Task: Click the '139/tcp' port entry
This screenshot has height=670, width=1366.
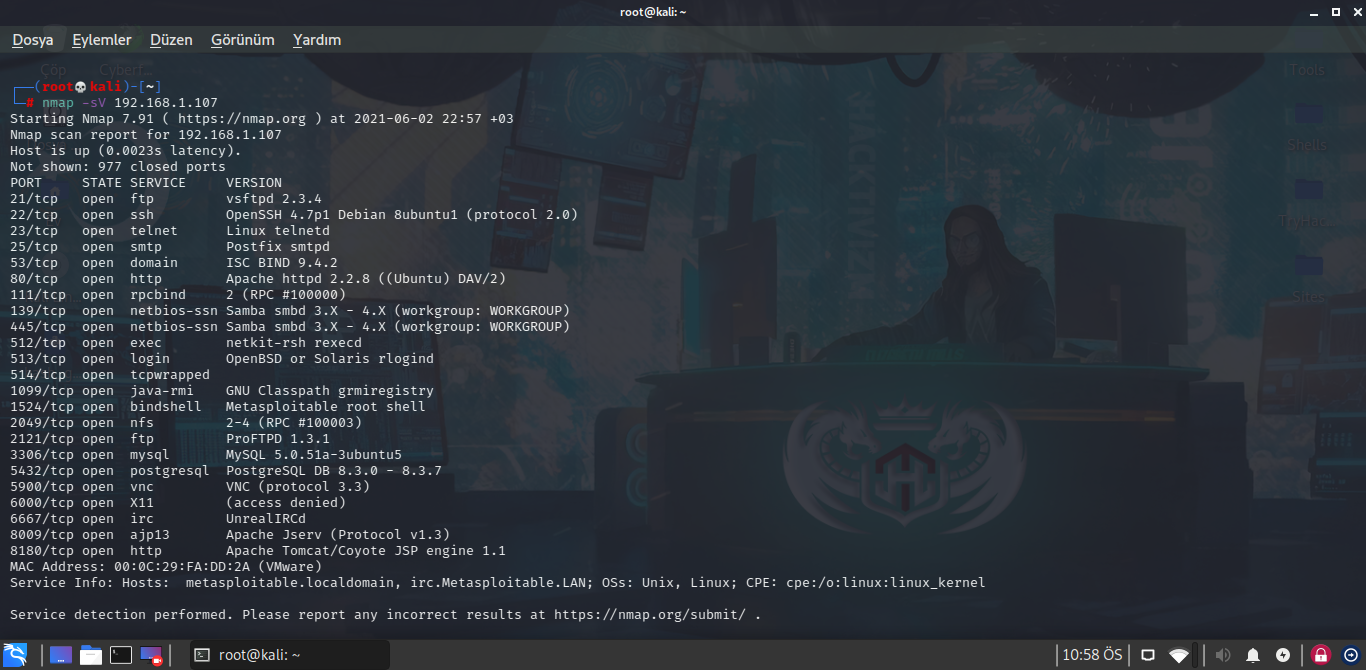Action: pyautogui.click(x=38, y=311)
